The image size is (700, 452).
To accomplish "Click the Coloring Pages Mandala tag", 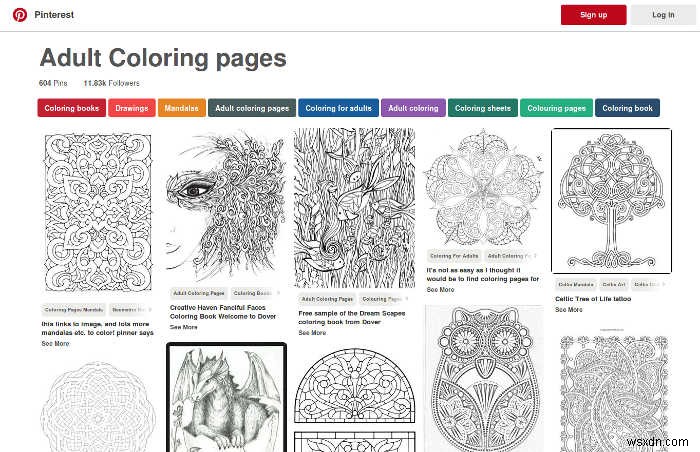I will (74, 310).
